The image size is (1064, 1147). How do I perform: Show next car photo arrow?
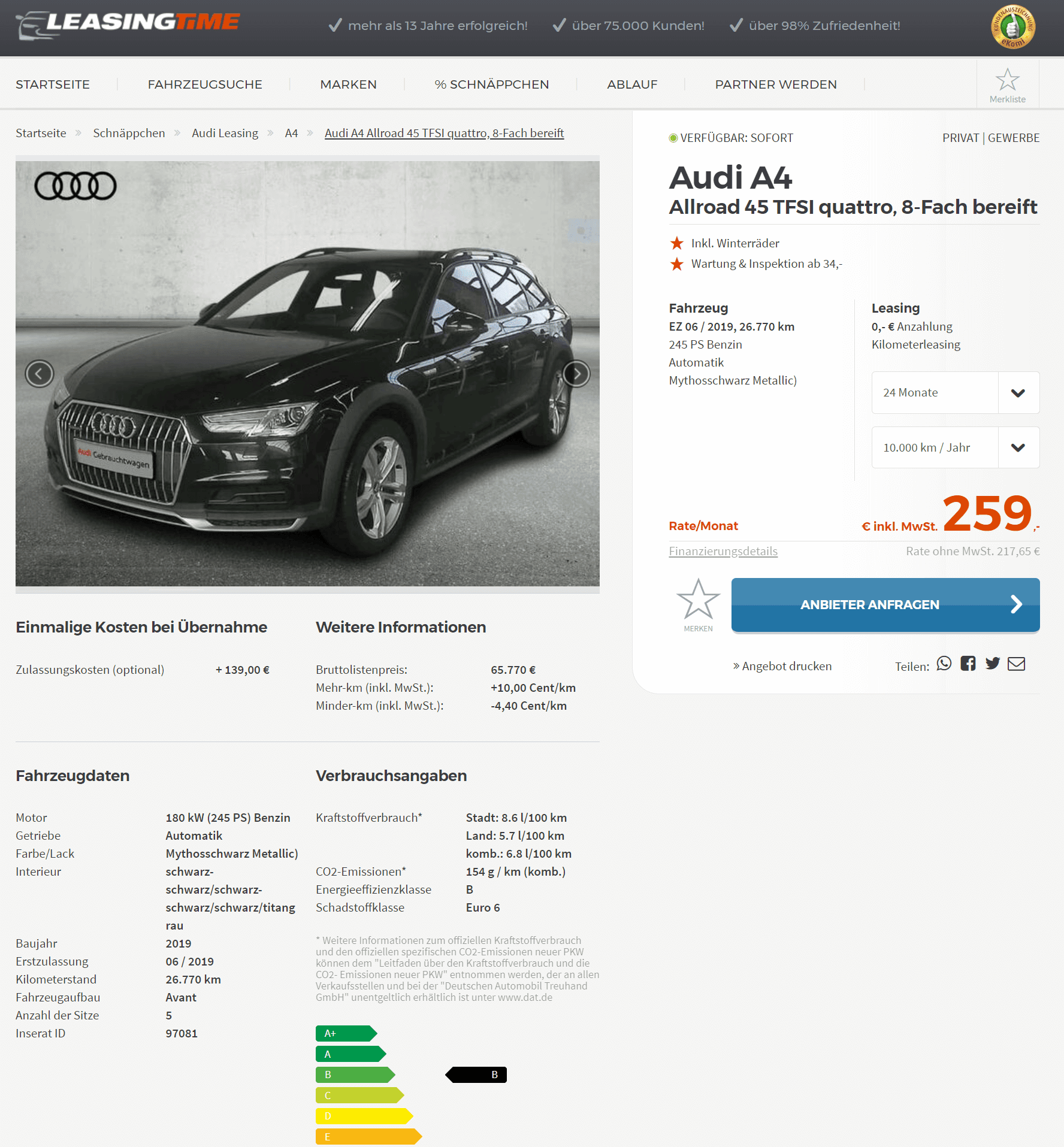click(576, 374)
